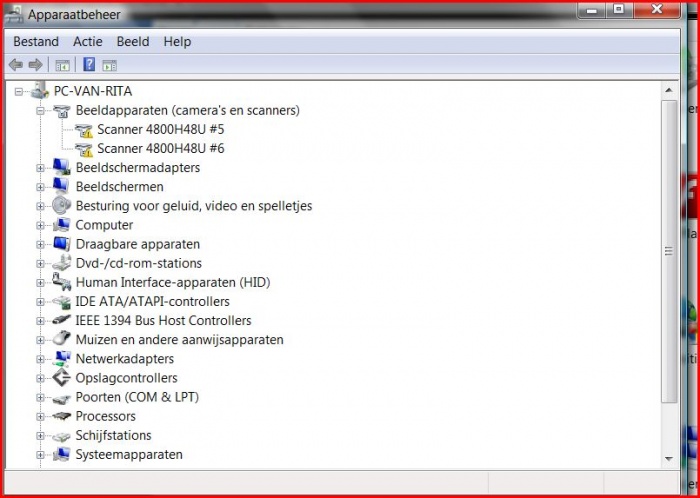Expand the Schijfstations category
Screen dimensions: 700x498
40,436
